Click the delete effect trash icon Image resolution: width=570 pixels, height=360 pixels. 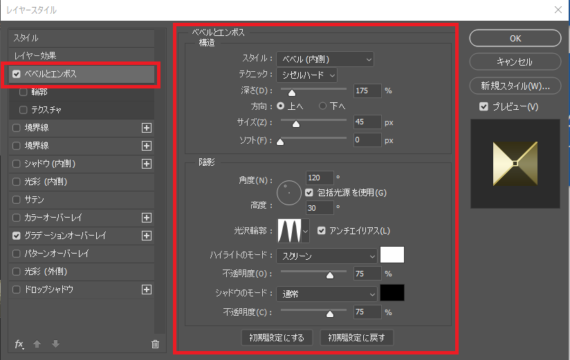(155, 344)
